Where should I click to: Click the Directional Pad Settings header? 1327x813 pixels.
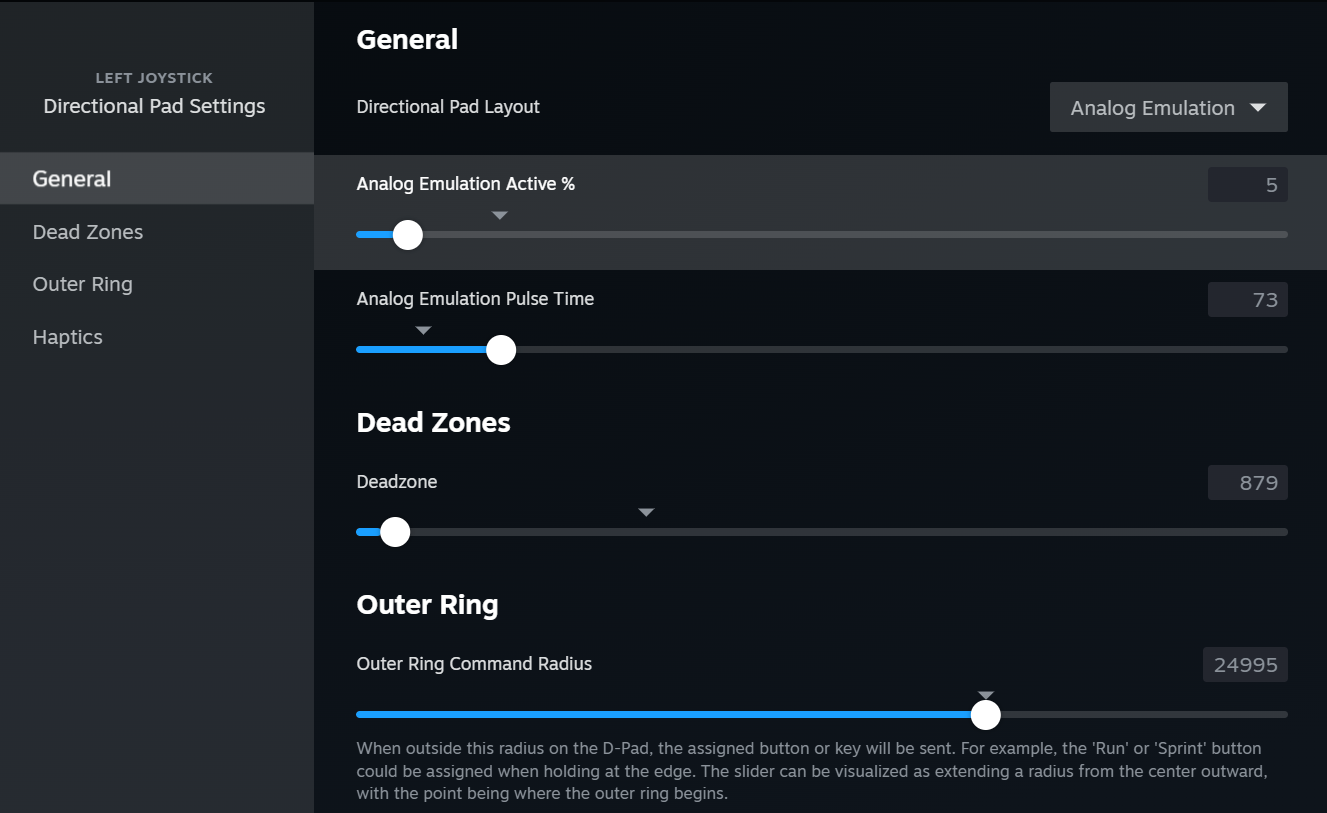(x=154, y=106)
